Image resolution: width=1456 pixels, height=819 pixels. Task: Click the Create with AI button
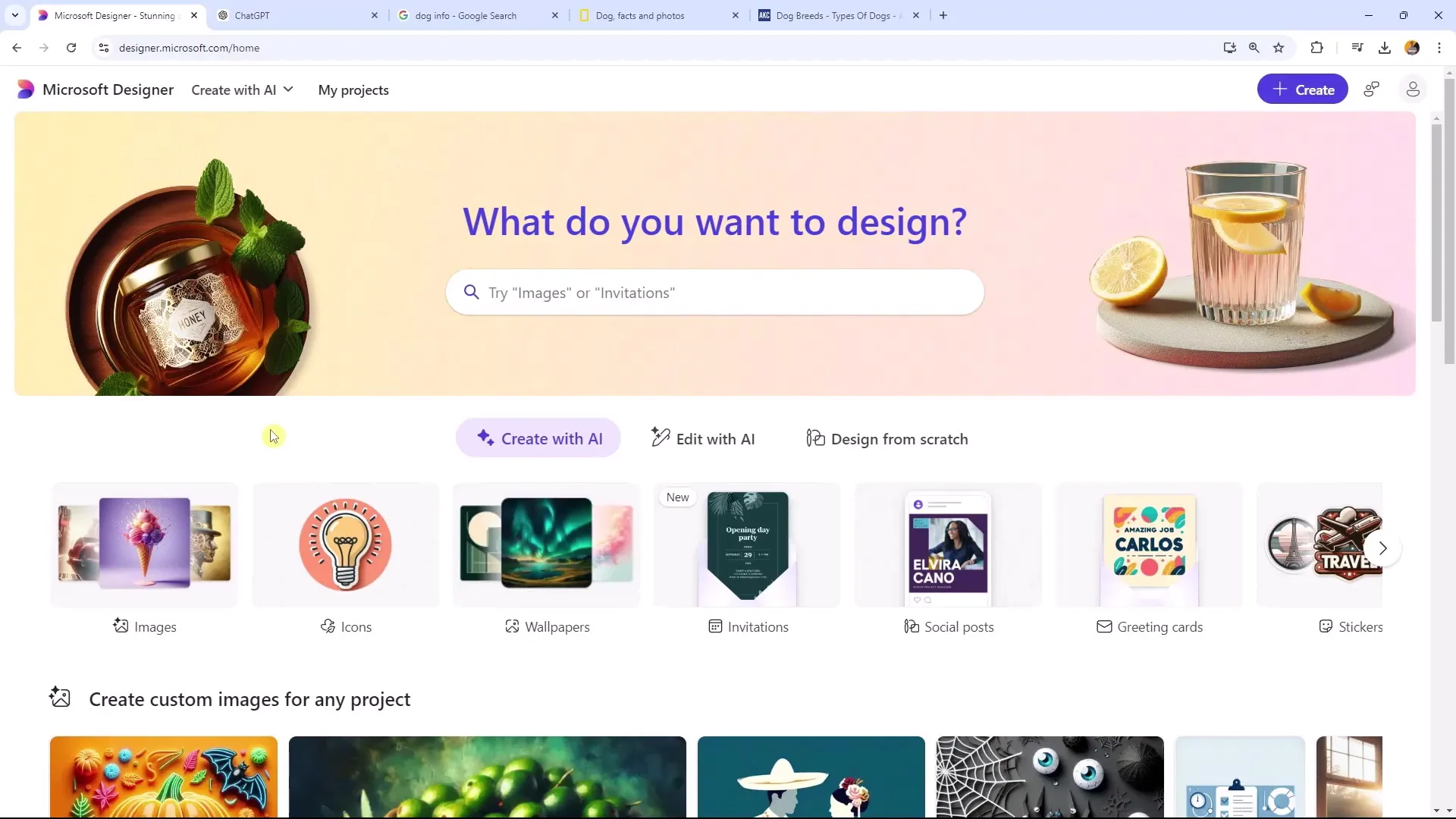(x=541, y=438)
